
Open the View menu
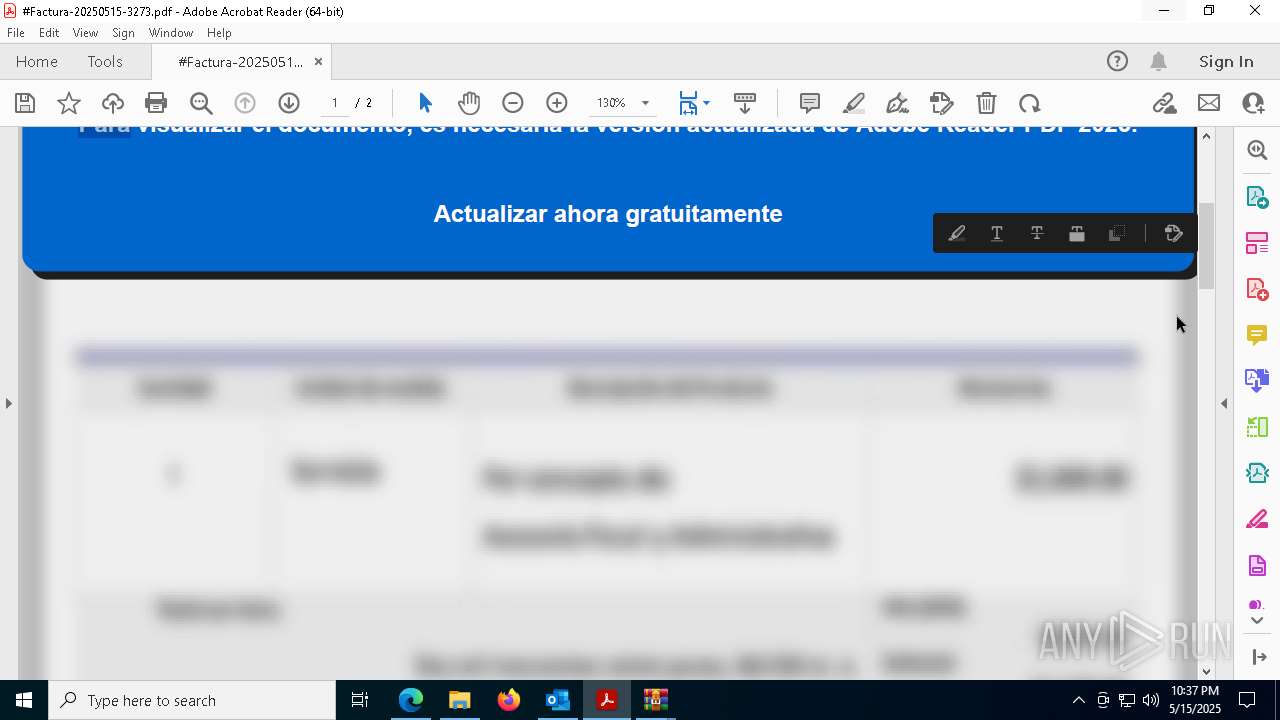85,33
